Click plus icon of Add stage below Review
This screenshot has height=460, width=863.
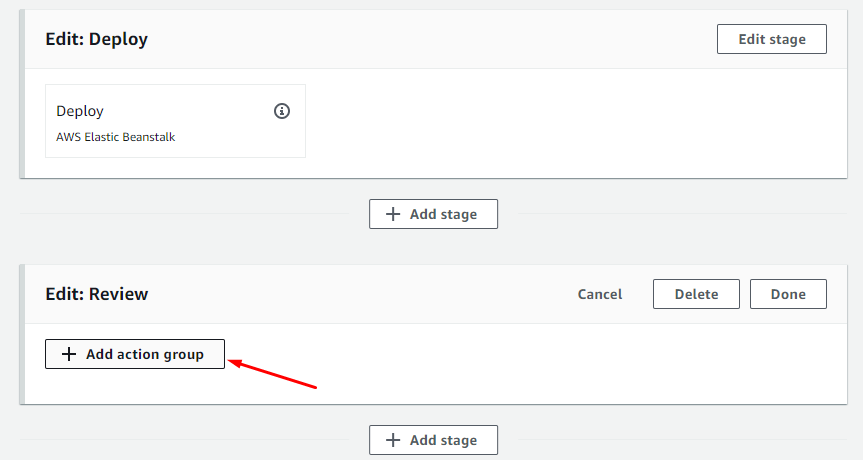393,440
